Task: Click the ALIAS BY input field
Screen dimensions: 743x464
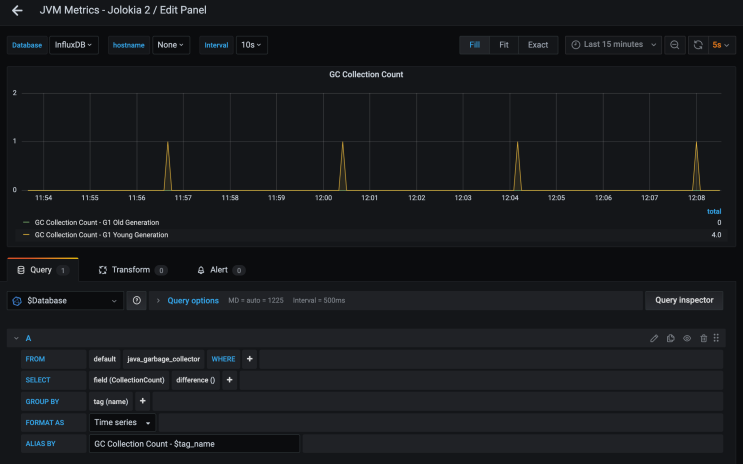Action: [x=194, y=444]
